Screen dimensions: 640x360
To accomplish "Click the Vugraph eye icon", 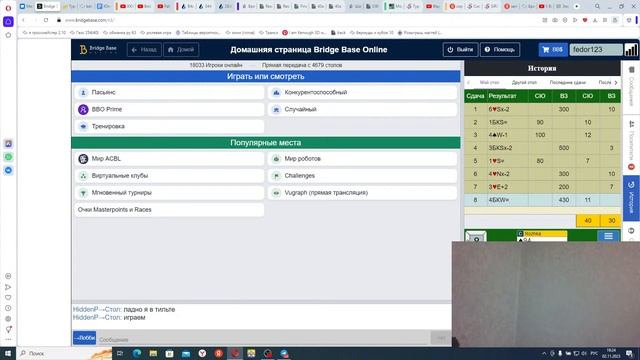I will [276, 193].
